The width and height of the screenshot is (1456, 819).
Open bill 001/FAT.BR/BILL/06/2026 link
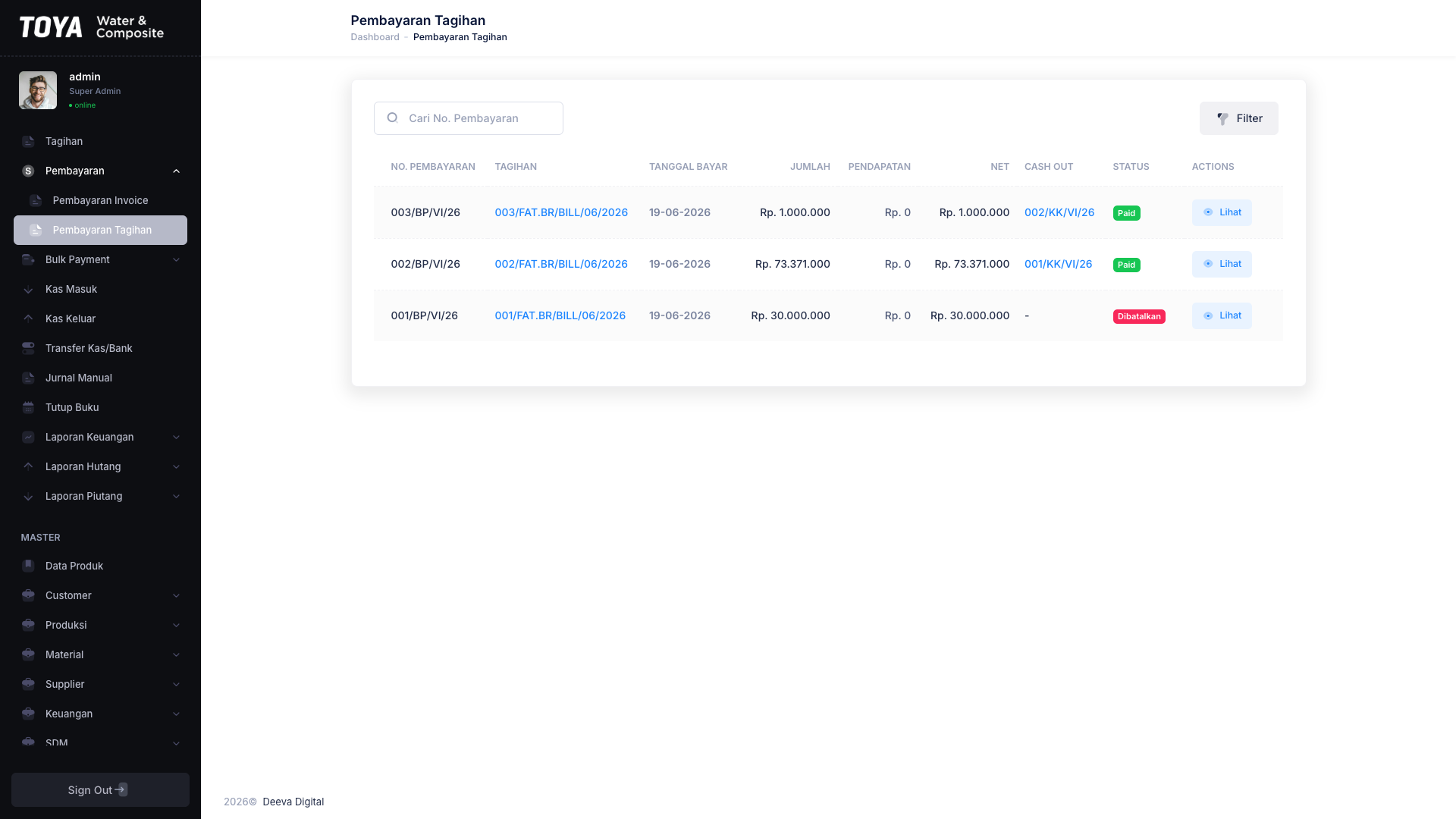tap(560, 316)
